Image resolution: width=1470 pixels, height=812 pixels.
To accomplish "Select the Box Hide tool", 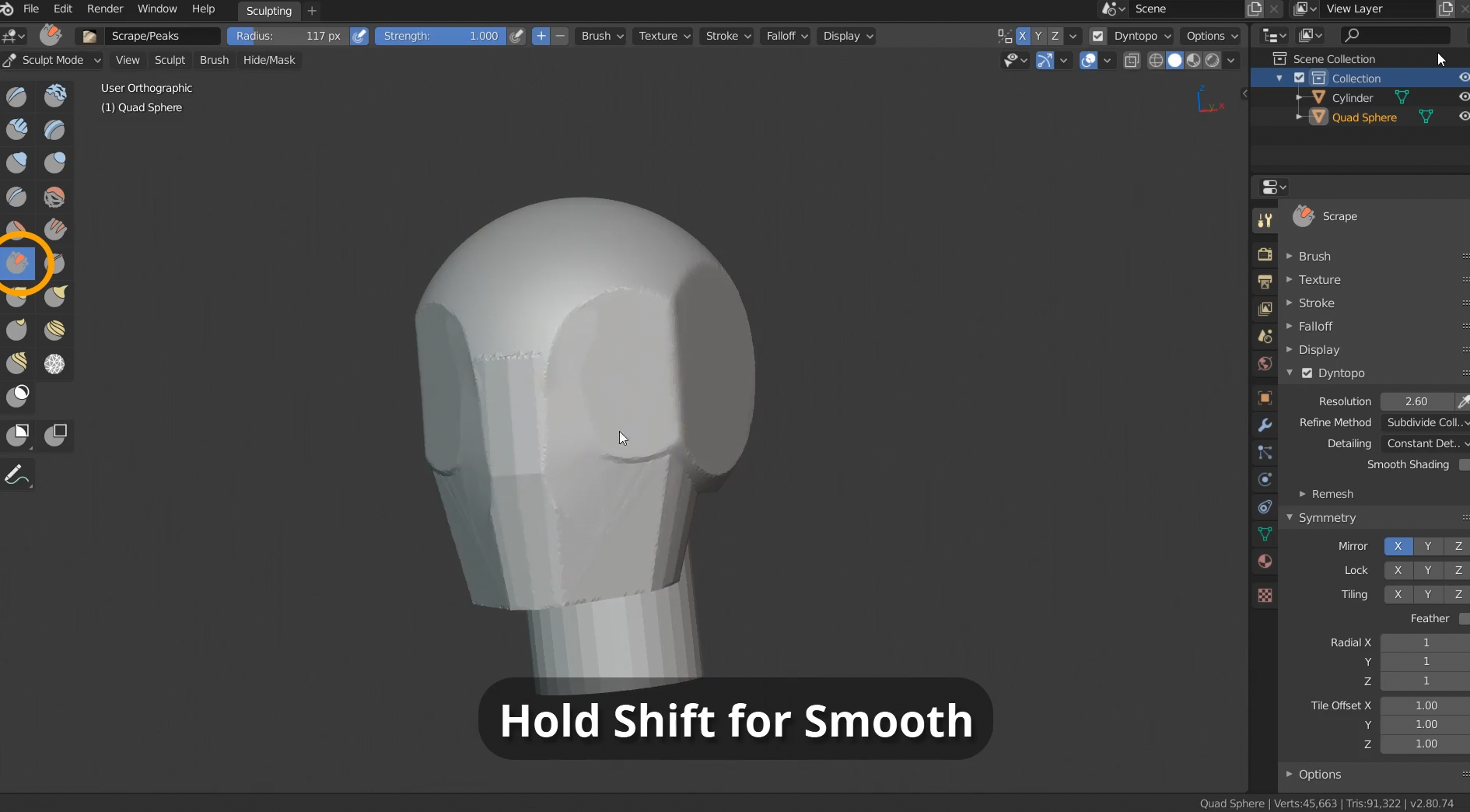I will (54, 435).
